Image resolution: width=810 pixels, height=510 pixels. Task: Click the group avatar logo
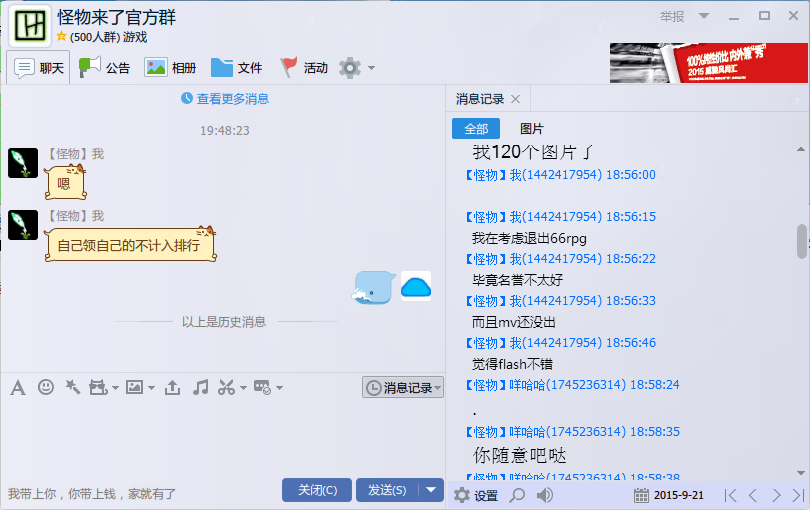point(30,25)
